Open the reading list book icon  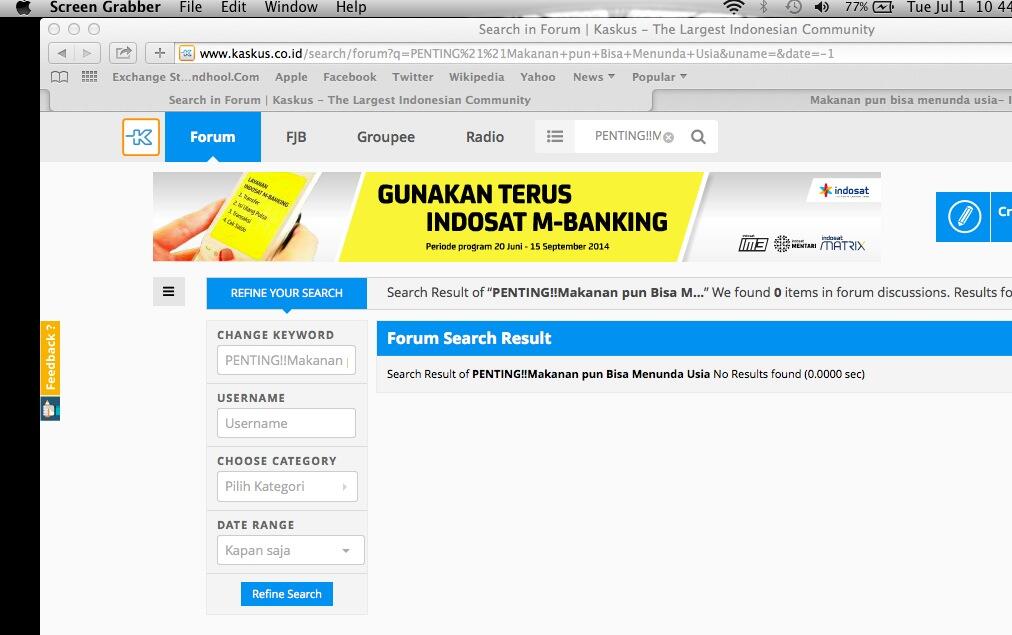[59, 77]
